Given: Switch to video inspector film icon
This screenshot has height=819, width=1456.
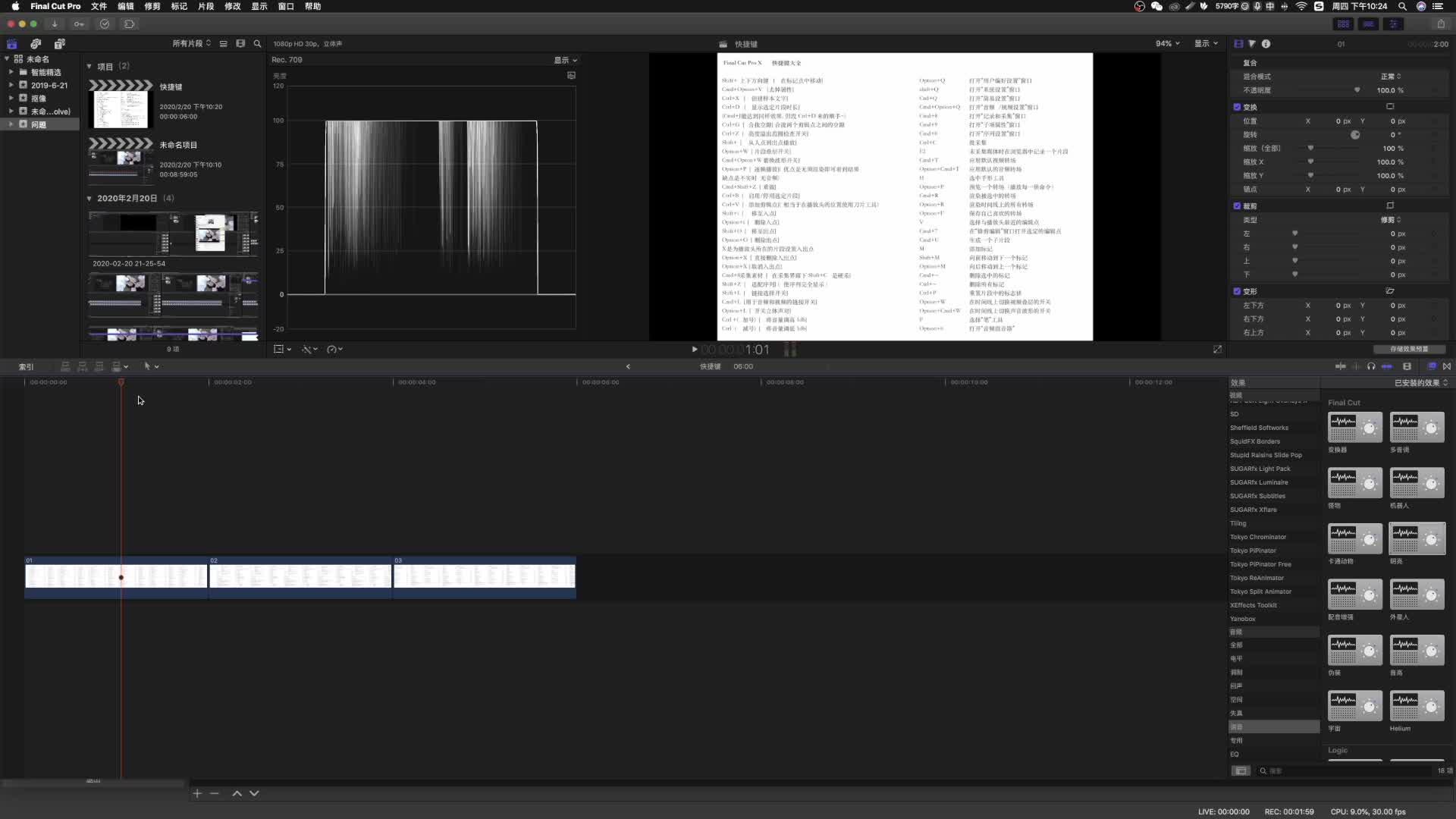Looking at the screenshot, I should (x=1238, y=44).
